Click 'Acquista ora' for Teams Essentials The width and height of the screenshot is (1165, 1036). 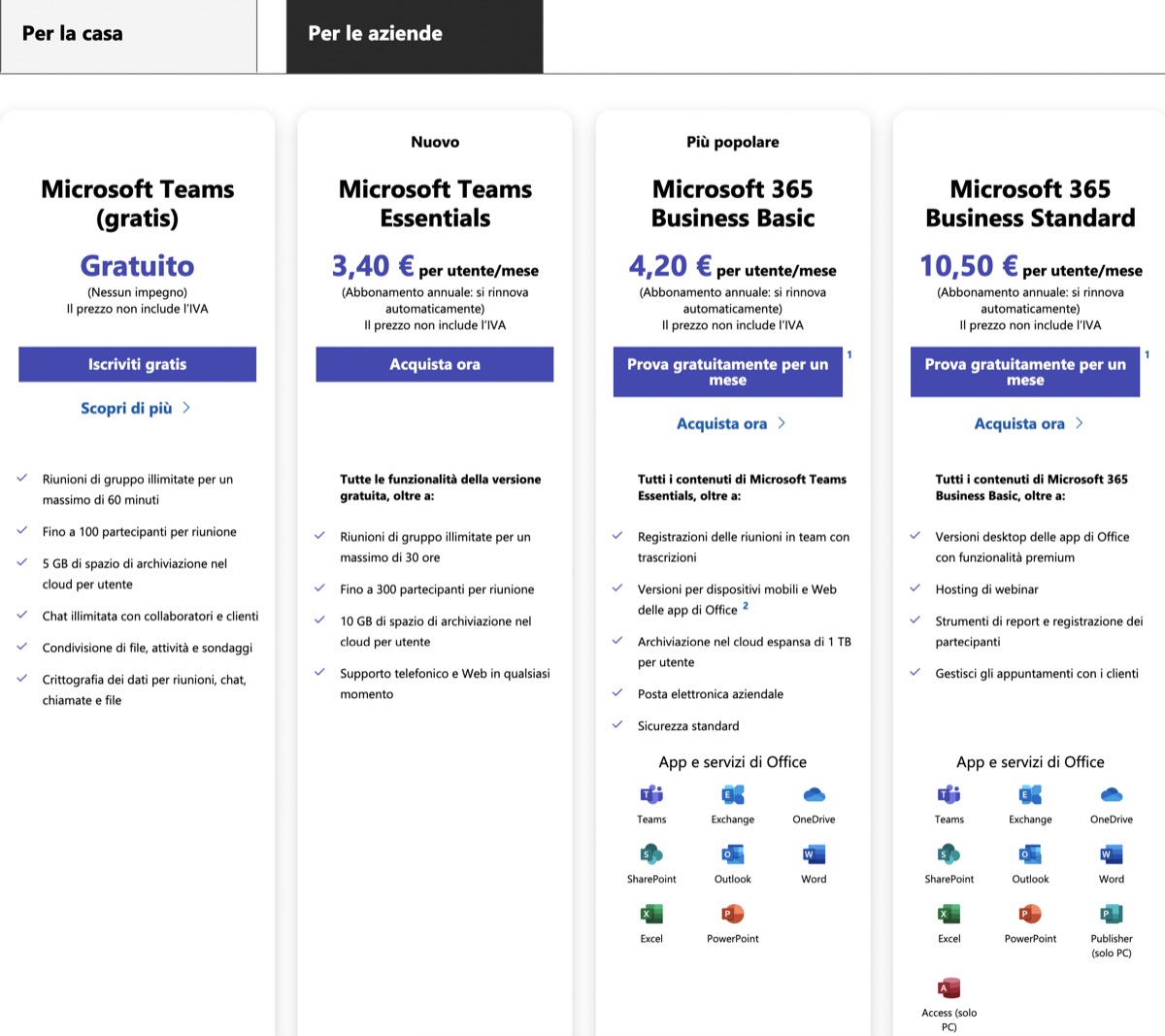point(434,364)
